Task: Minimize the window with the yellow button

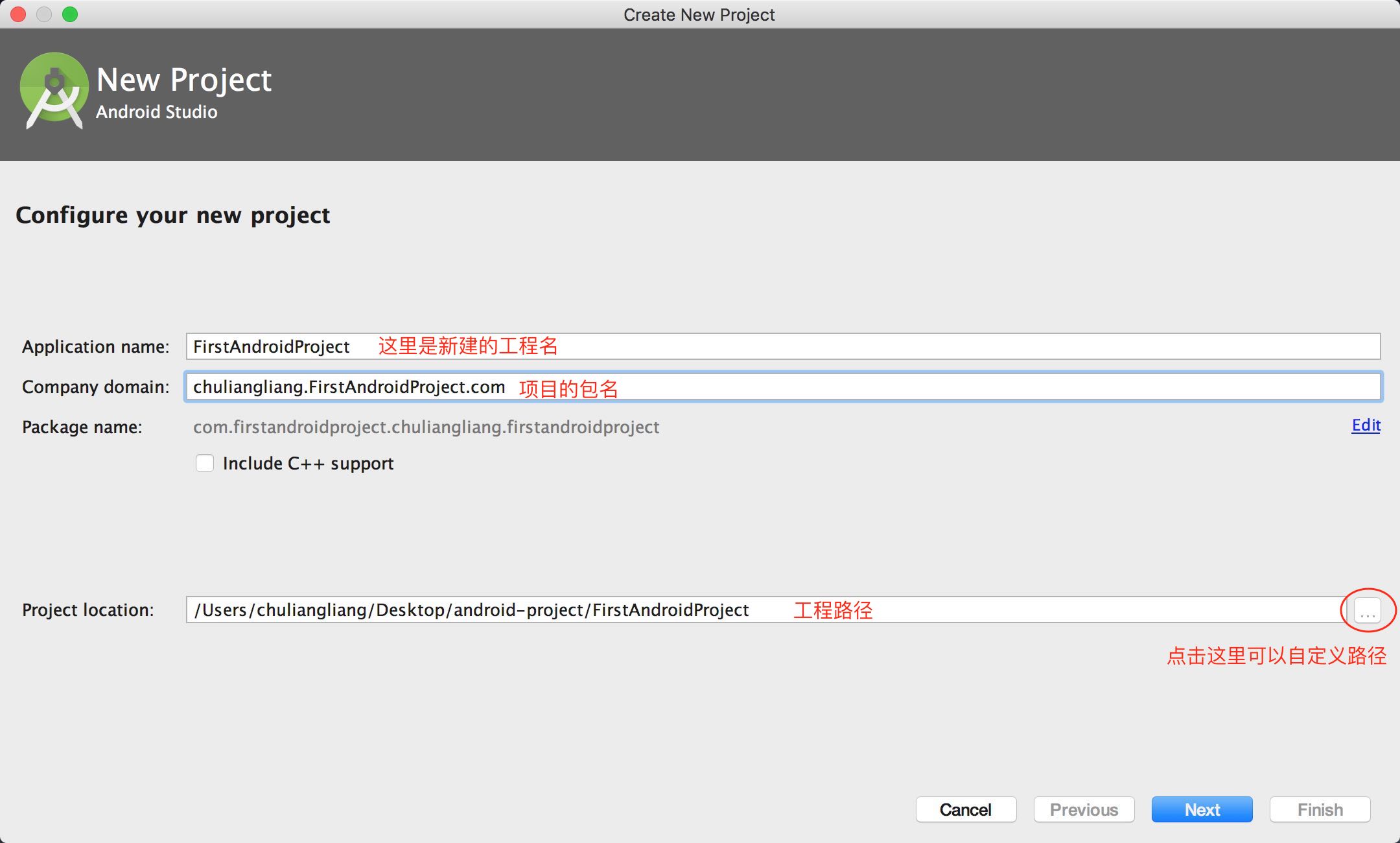Action: click(x=44, y=14)
